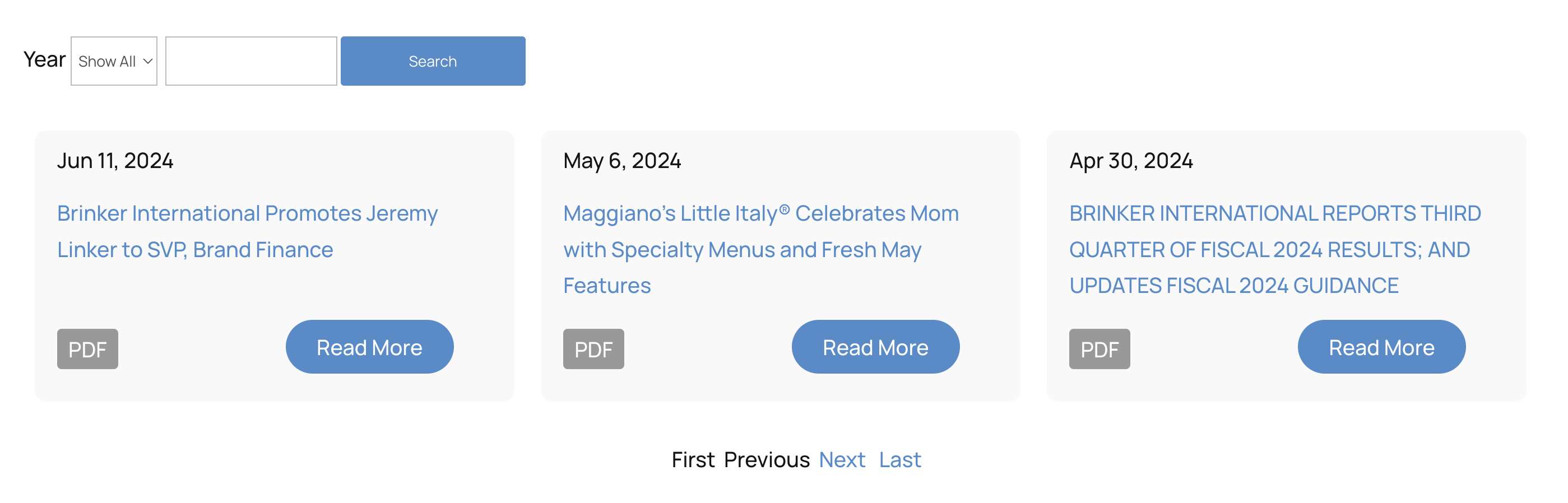This screenshot has height=503, width=1568.
Task: Open the Jeremy Linker promotion headline link
Action: pyautogui.click(x=247, y=231)
